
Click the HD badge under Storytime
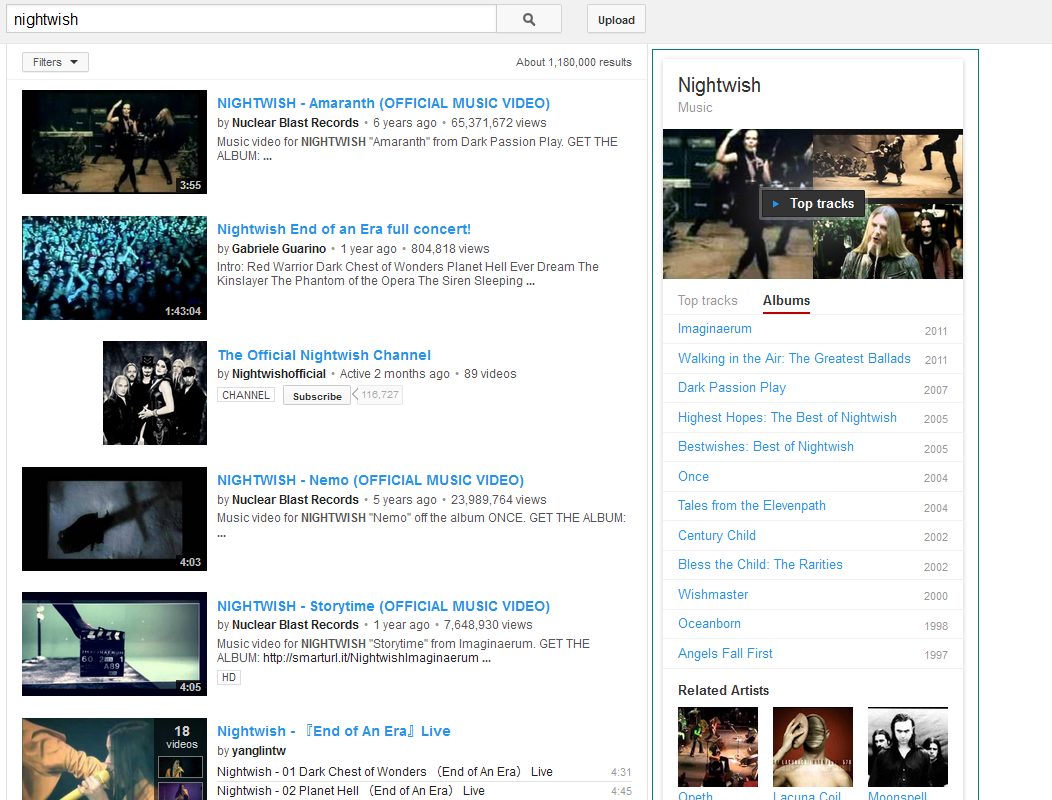(229, 677)
